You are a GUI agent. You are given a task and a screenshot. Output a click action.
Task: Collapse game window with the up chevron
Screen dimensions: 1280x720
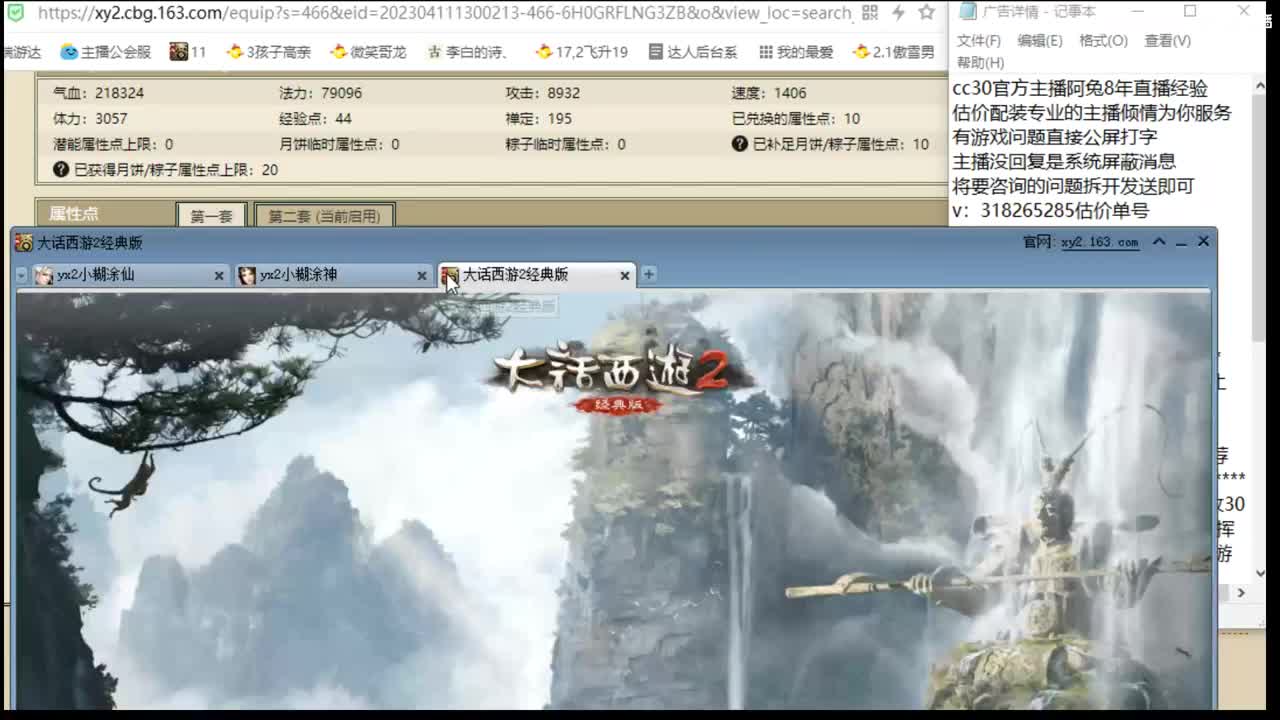tap(1159, 241)
